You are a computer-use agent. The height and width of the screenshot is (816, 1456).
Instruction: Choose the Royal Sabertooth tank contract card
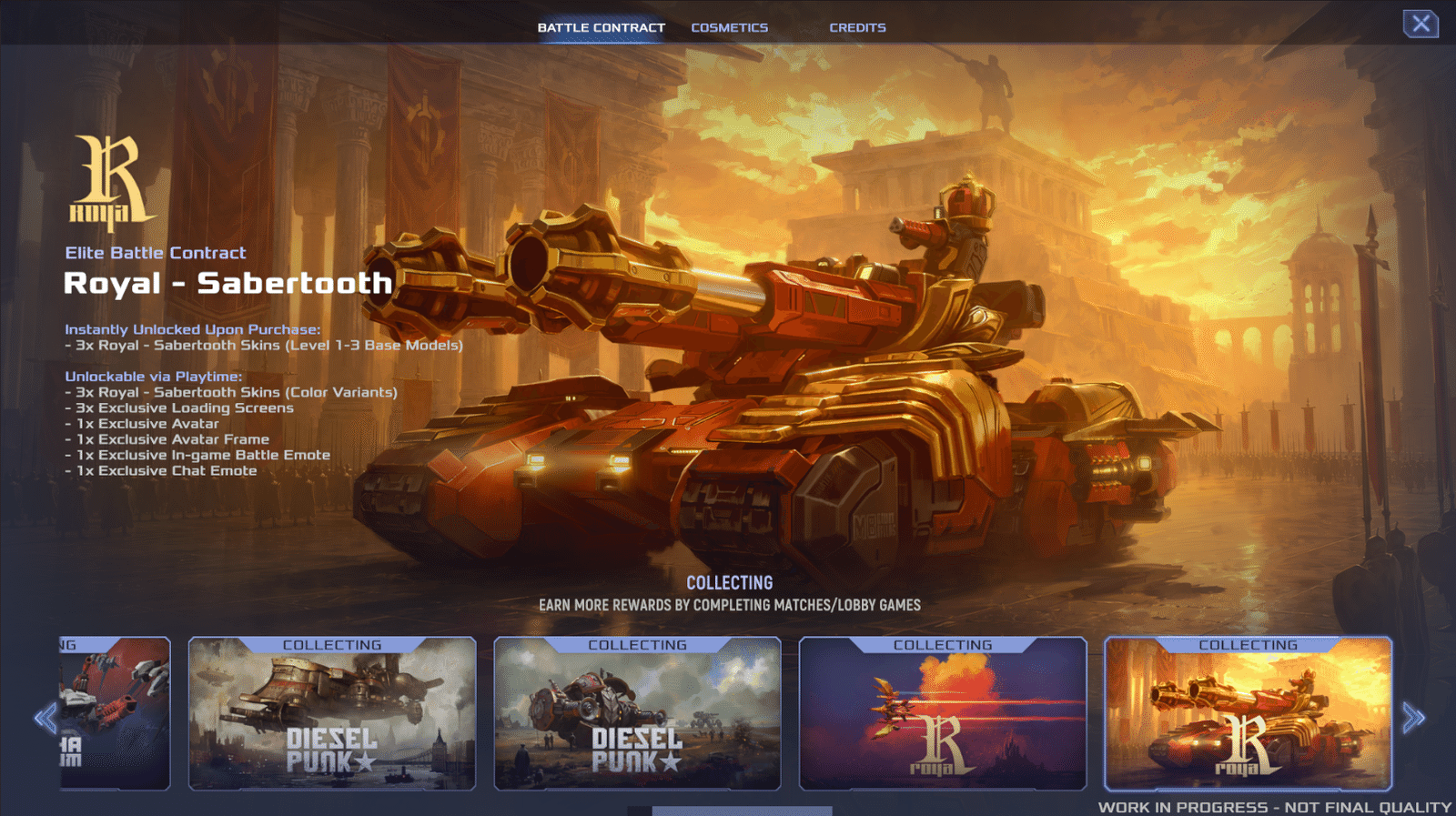tap(1248, 713)
